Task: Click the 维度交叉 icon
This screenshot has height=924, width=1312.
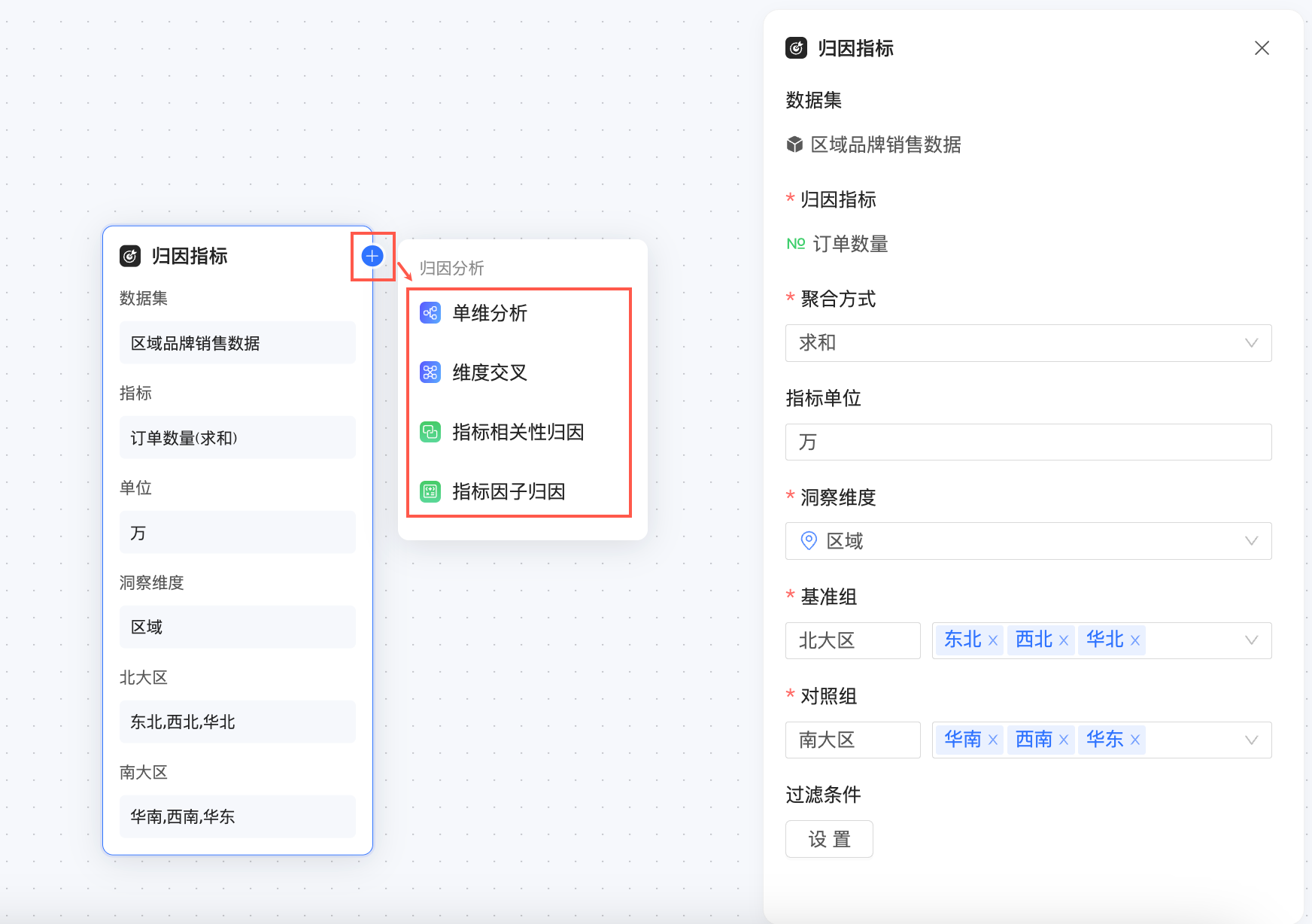Action: point(430,372)
